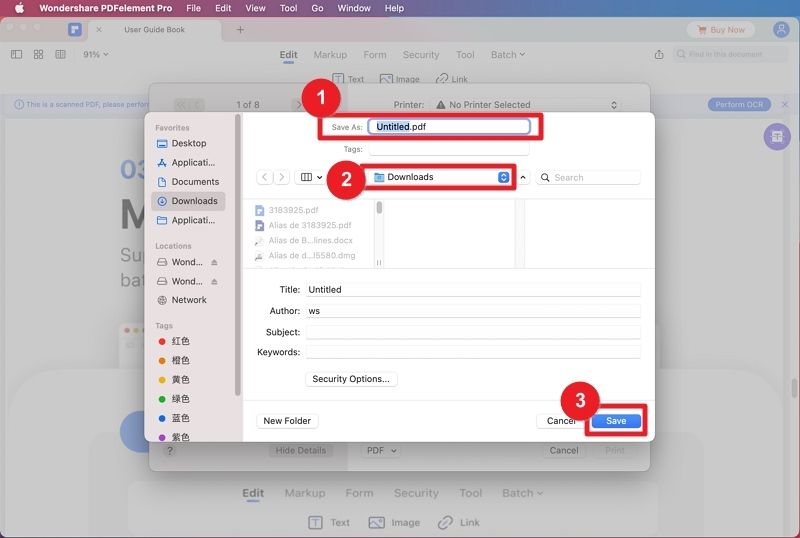Click the Author field
This screenshot has height=538, width=800.
click(473, 311)
